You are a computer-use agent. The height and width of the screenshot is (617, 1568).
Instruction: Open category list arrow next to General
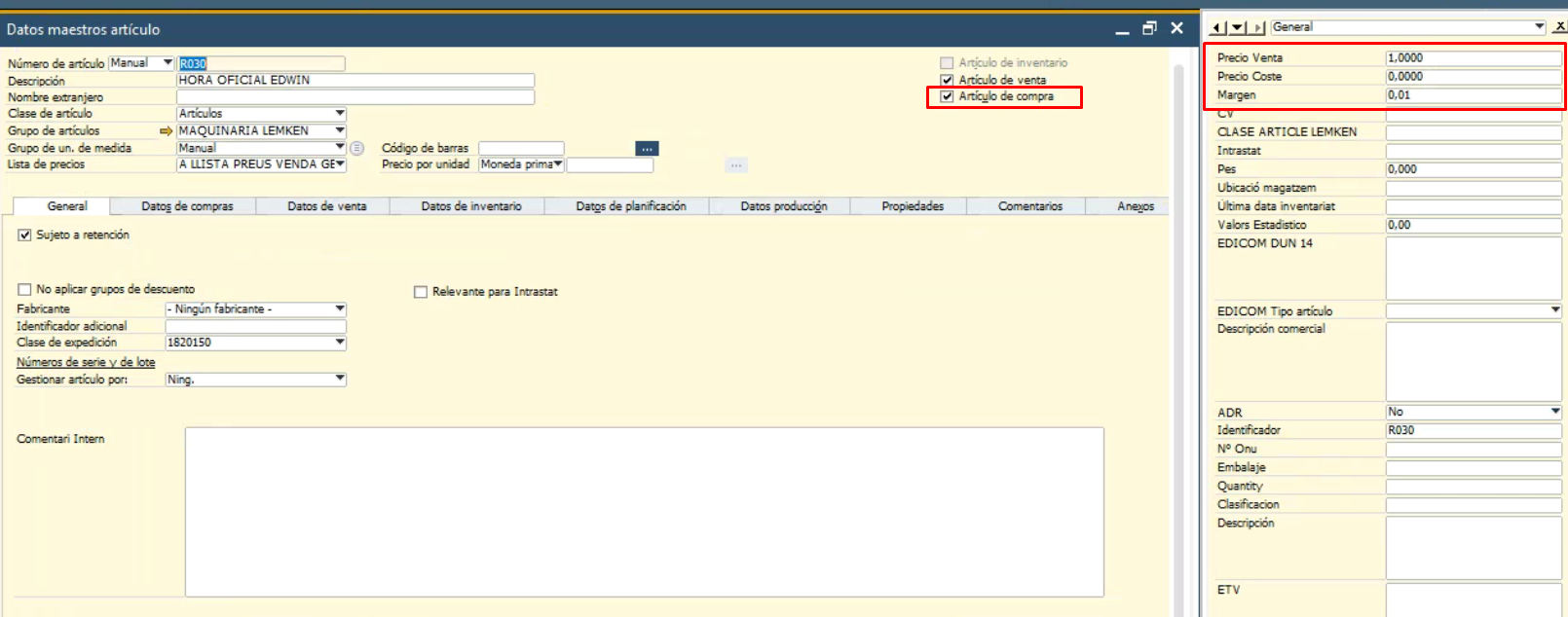(1237, 27)
